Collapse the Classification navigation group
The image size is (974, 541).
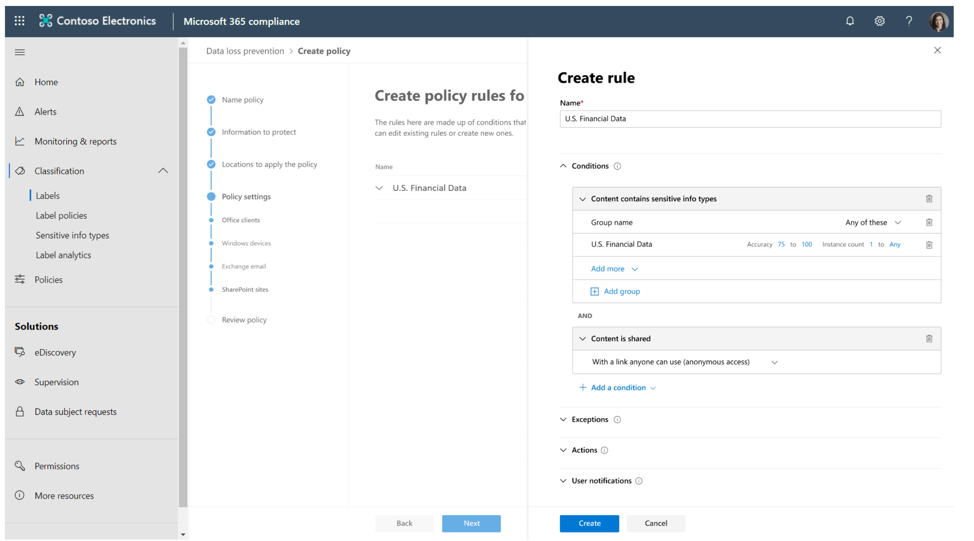[163, 171]
